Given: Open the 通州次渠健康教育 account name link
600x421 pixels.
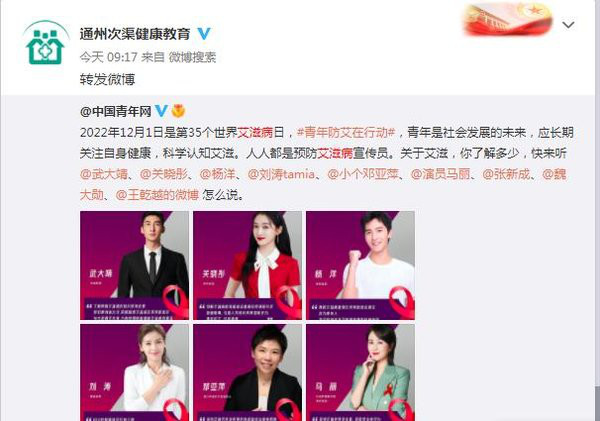Looking at the screenshot, I should pos(135,34).
